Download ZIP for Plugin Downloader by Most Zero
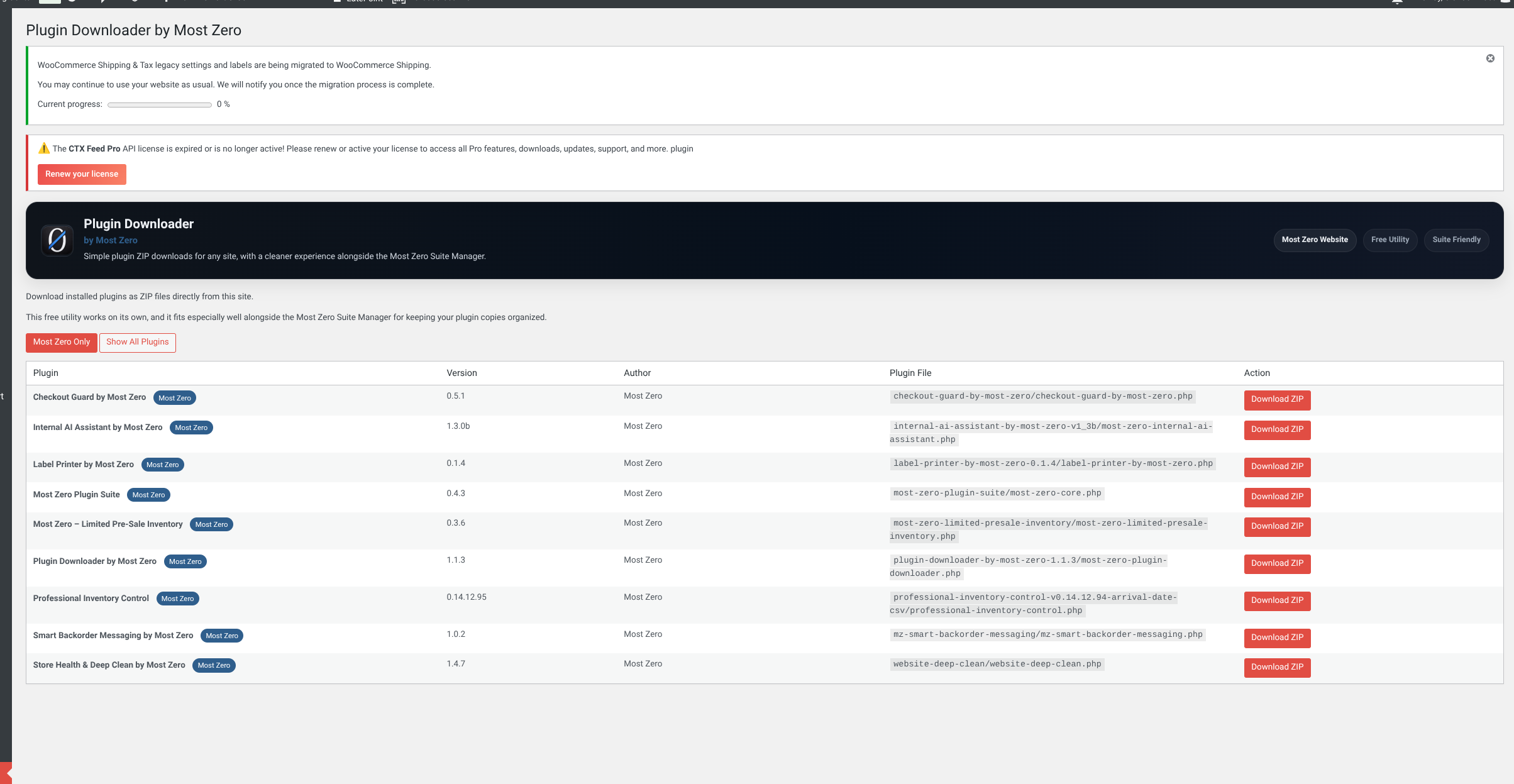Screen dimensions: 1514x784 1277,564
